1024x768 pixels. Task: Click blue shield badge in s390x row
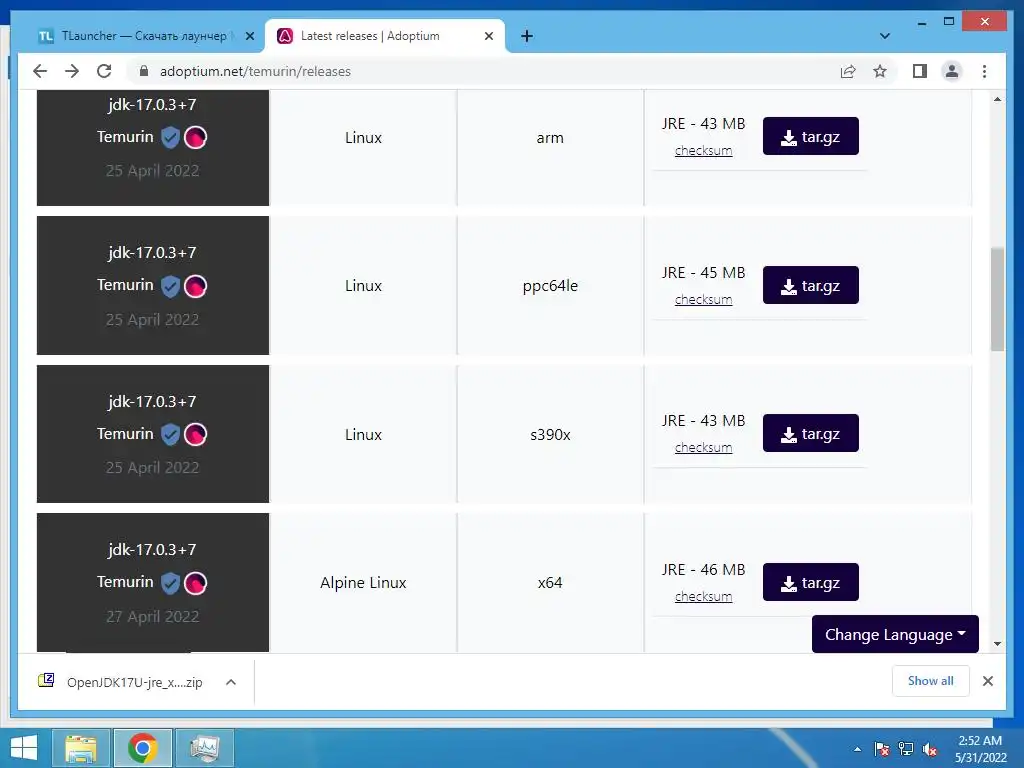tap(170, 435)
